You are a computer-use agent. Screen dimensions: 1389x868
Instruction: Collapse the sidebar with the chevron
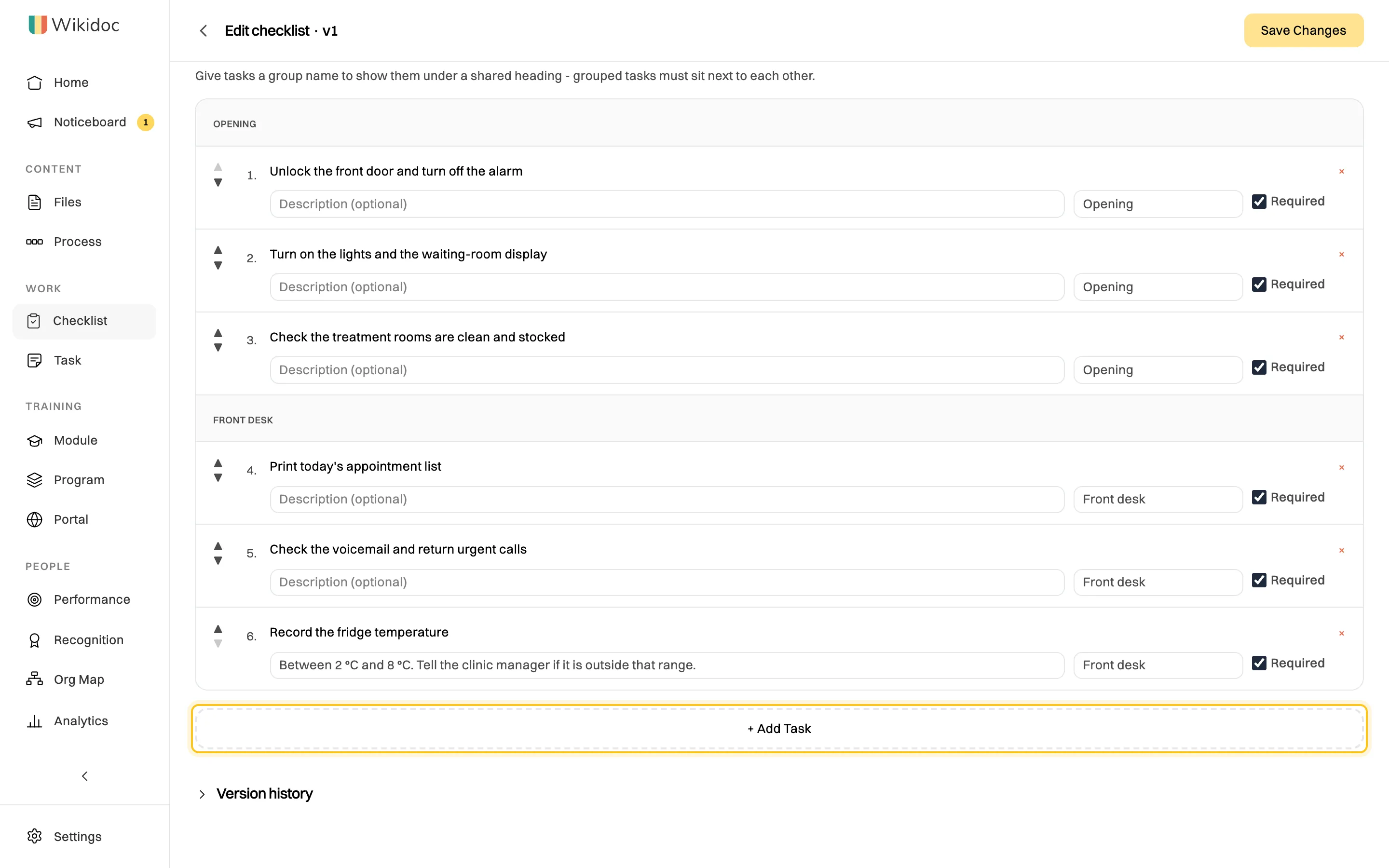[x=84, y=776]
